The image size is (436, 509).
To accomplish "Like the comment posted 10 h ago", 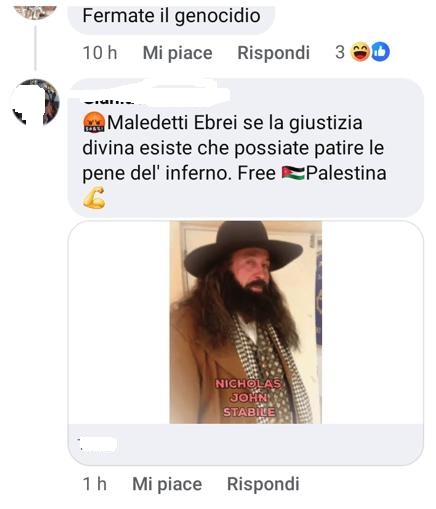I will pyautogui.click(x=178, y=53).
